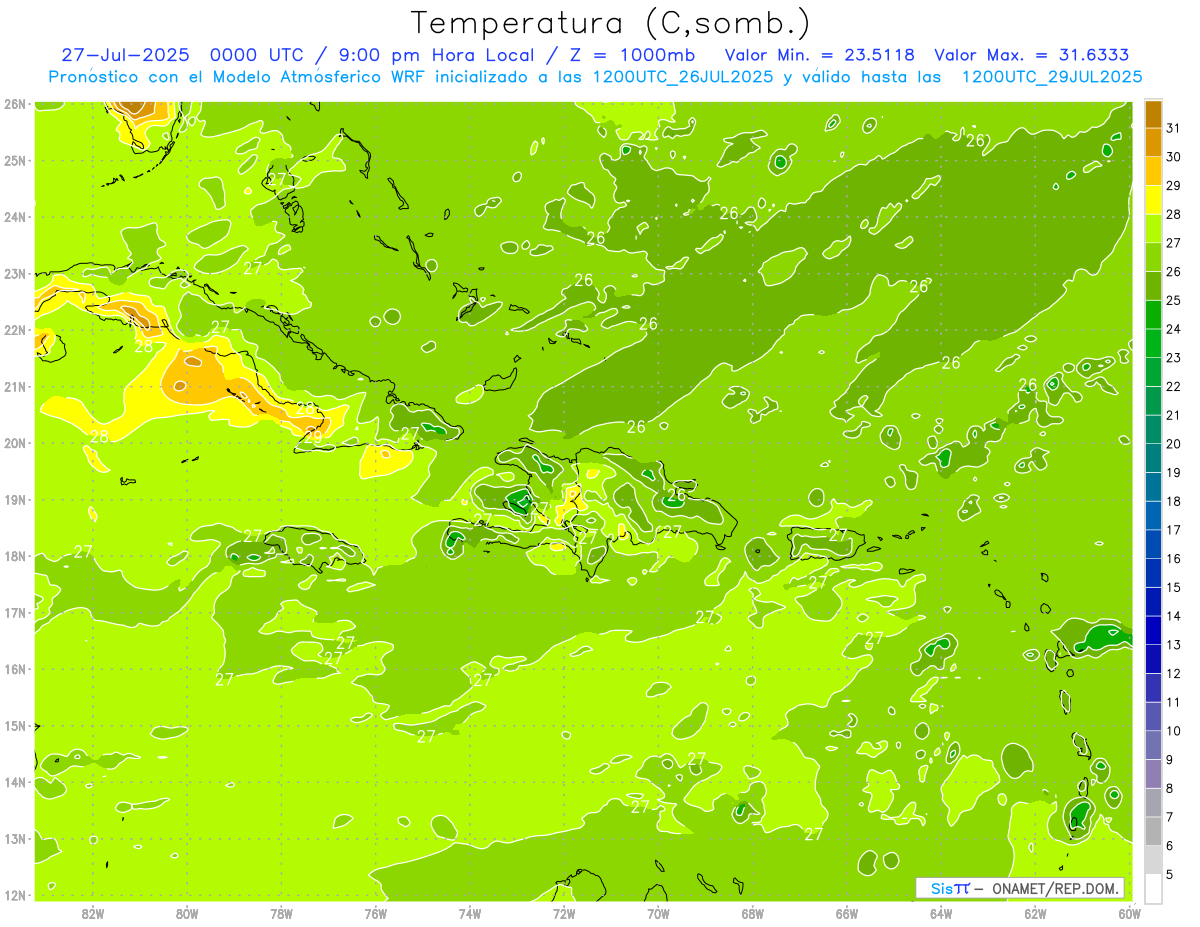Click the latitude label "21N"
Screen dimensions: 1200x927
[x=15, y=386]
